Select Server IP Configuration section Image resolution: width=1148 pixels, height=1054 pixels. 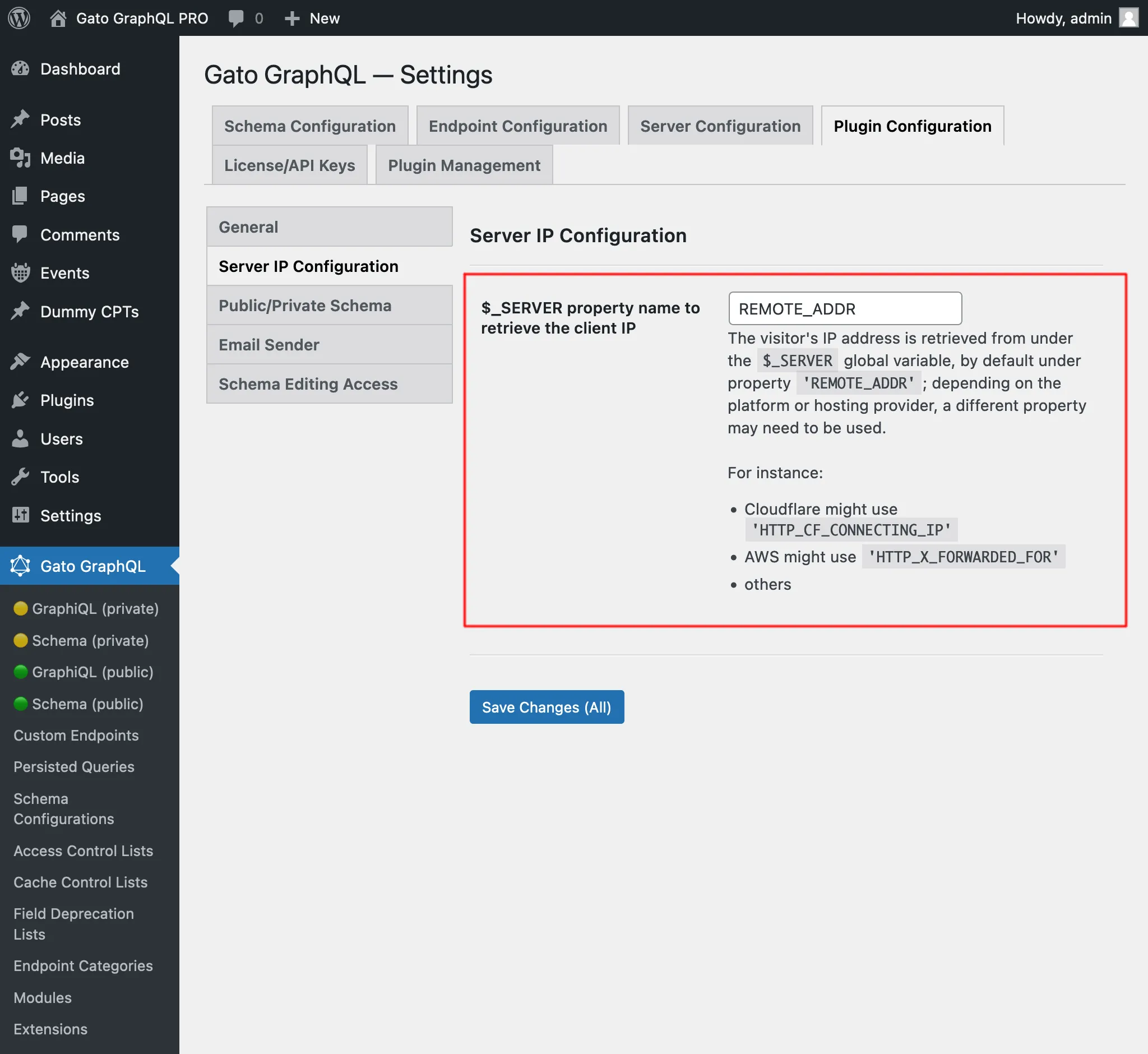(330, 266)
